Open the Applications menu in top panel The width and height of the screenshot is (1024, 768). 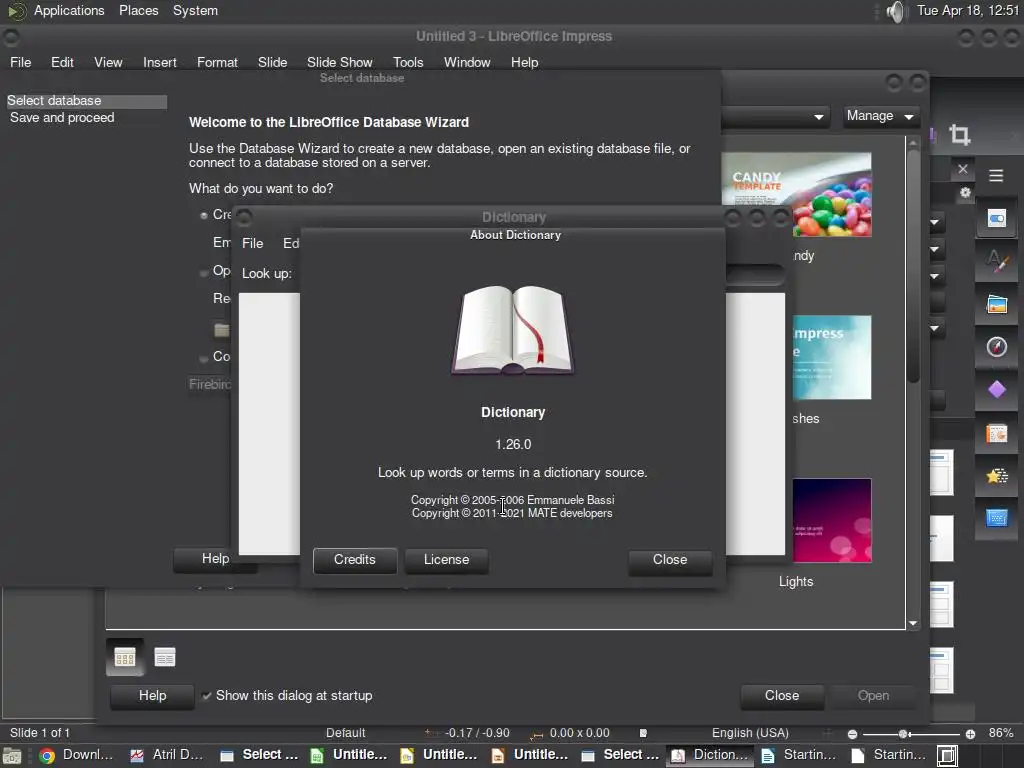(x=69, y=10)
